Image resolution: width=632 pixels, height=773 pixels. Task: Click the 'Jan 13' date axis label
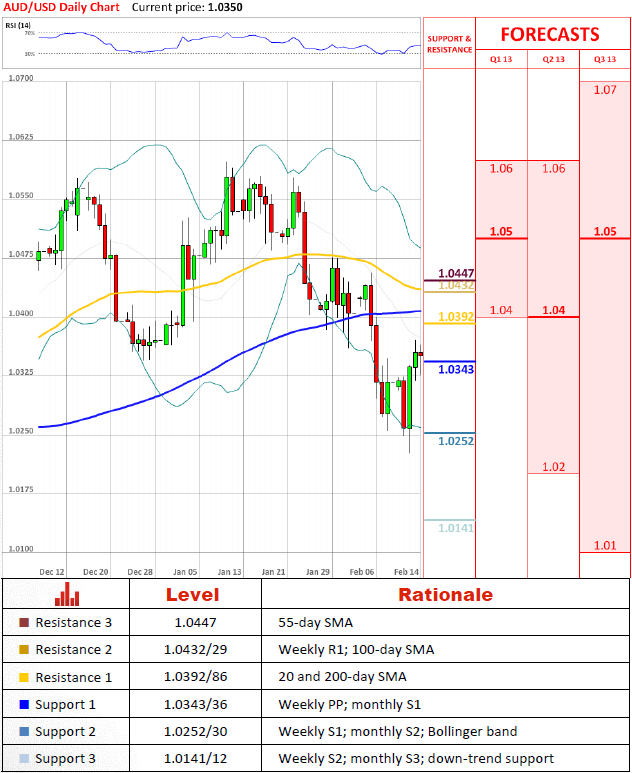[229, 572]
